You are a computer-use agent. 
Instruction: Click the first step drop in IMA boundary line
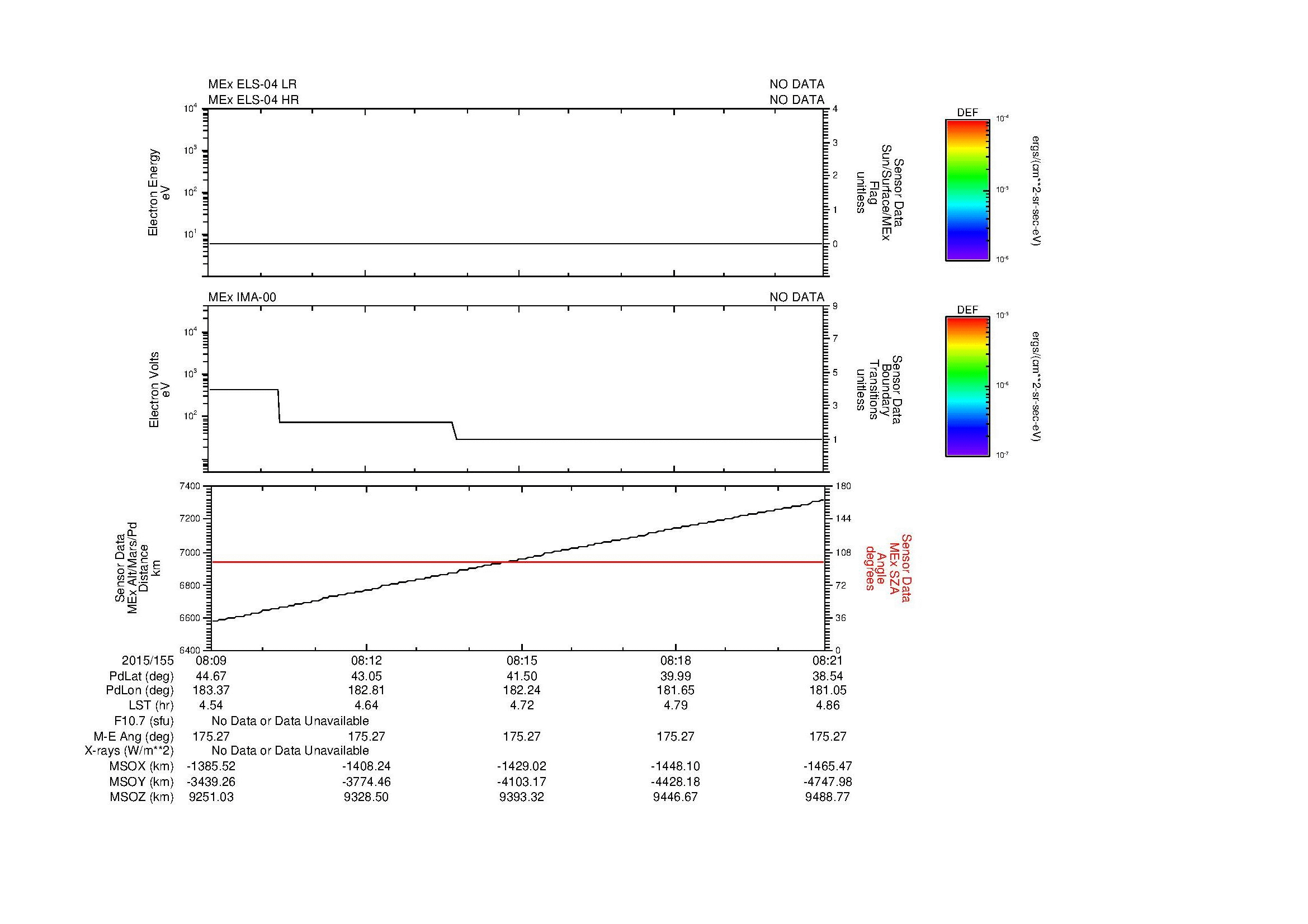(278, 405)
